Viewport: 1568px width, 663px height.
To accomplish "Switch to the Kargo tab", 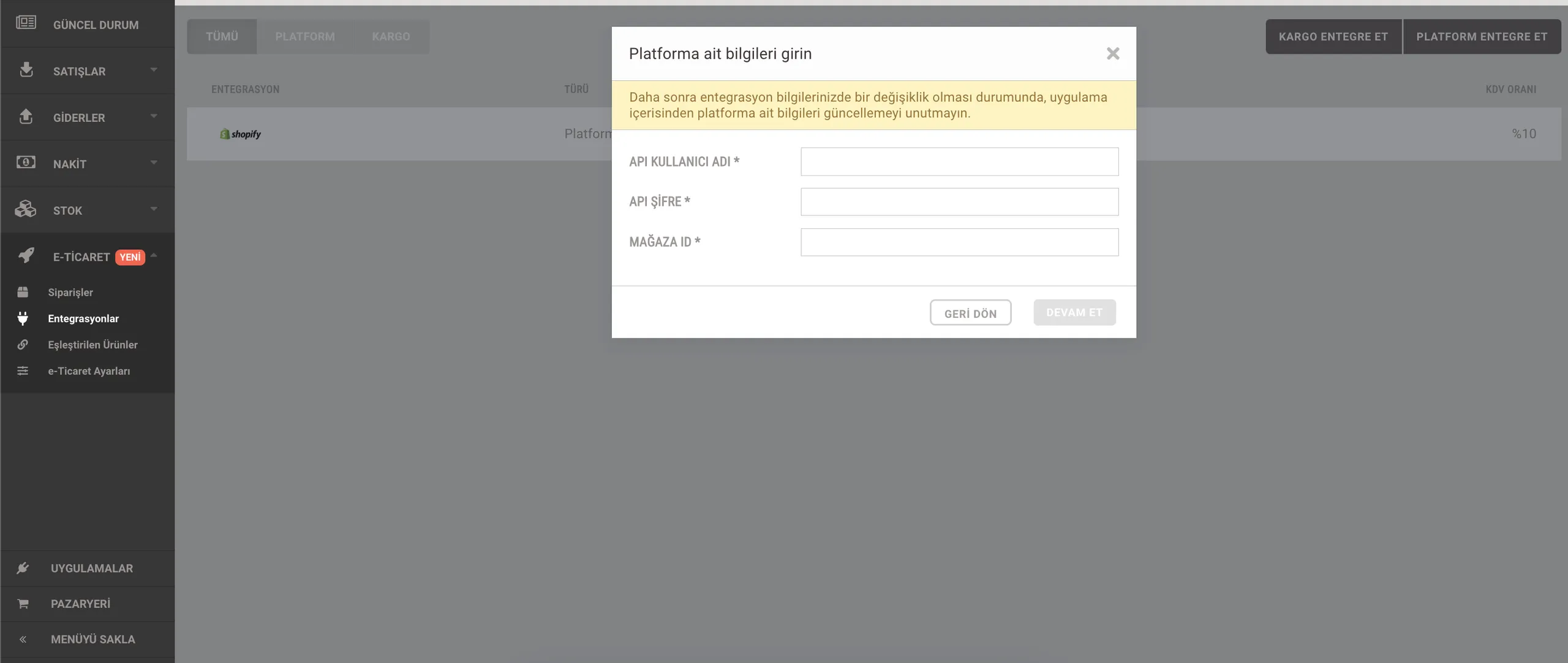I will (391, 37).
